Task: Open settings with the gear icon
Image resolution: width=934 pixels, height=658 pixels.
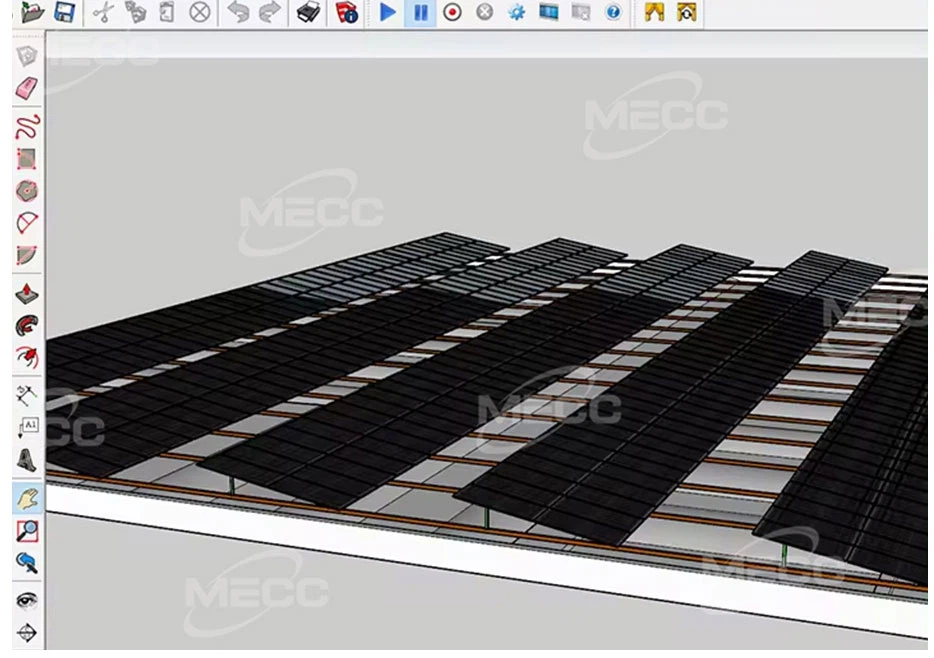Action: point(516,12)
